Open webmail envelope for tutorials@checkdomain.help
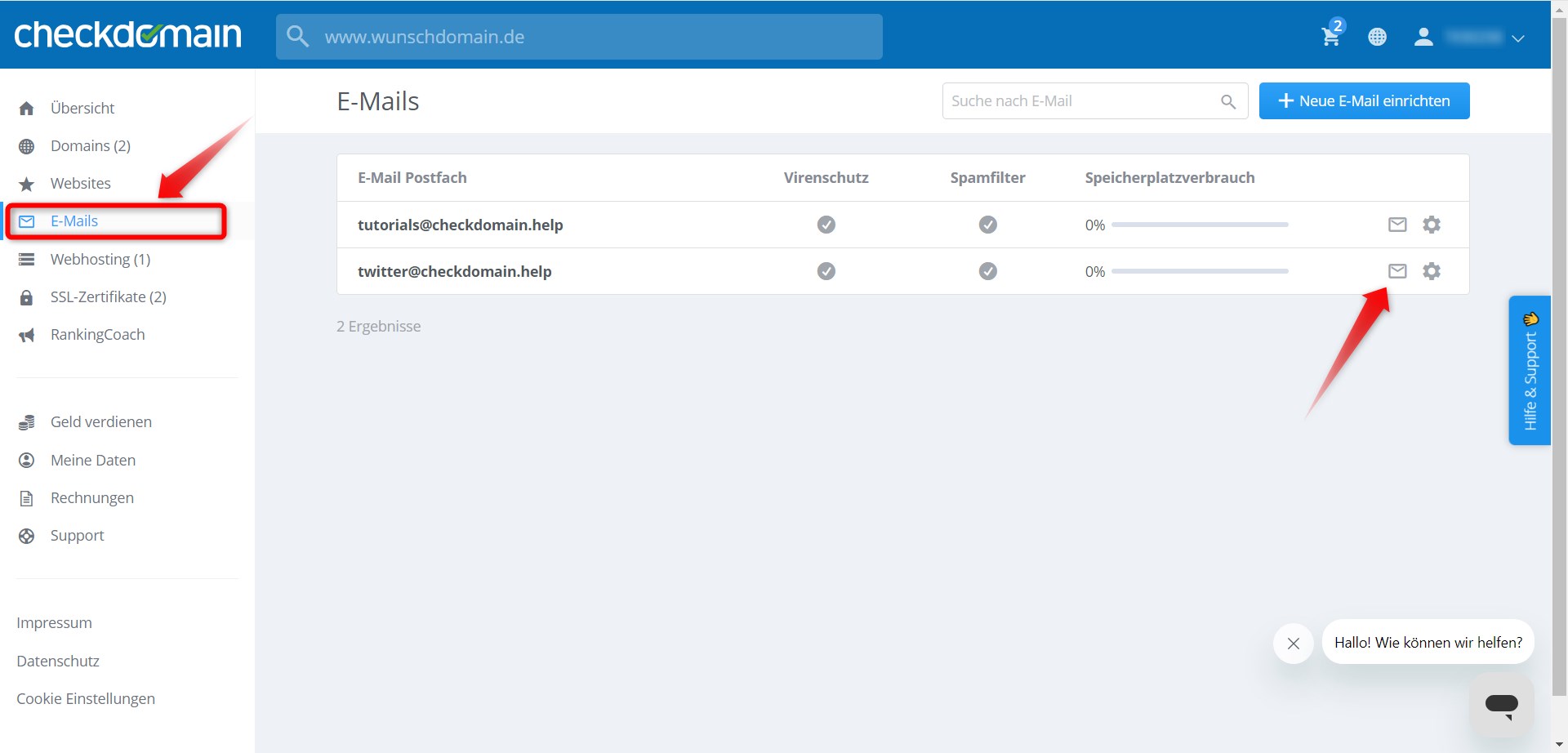This screenshot has height=753, width=1568. [x=1397, y=225]
